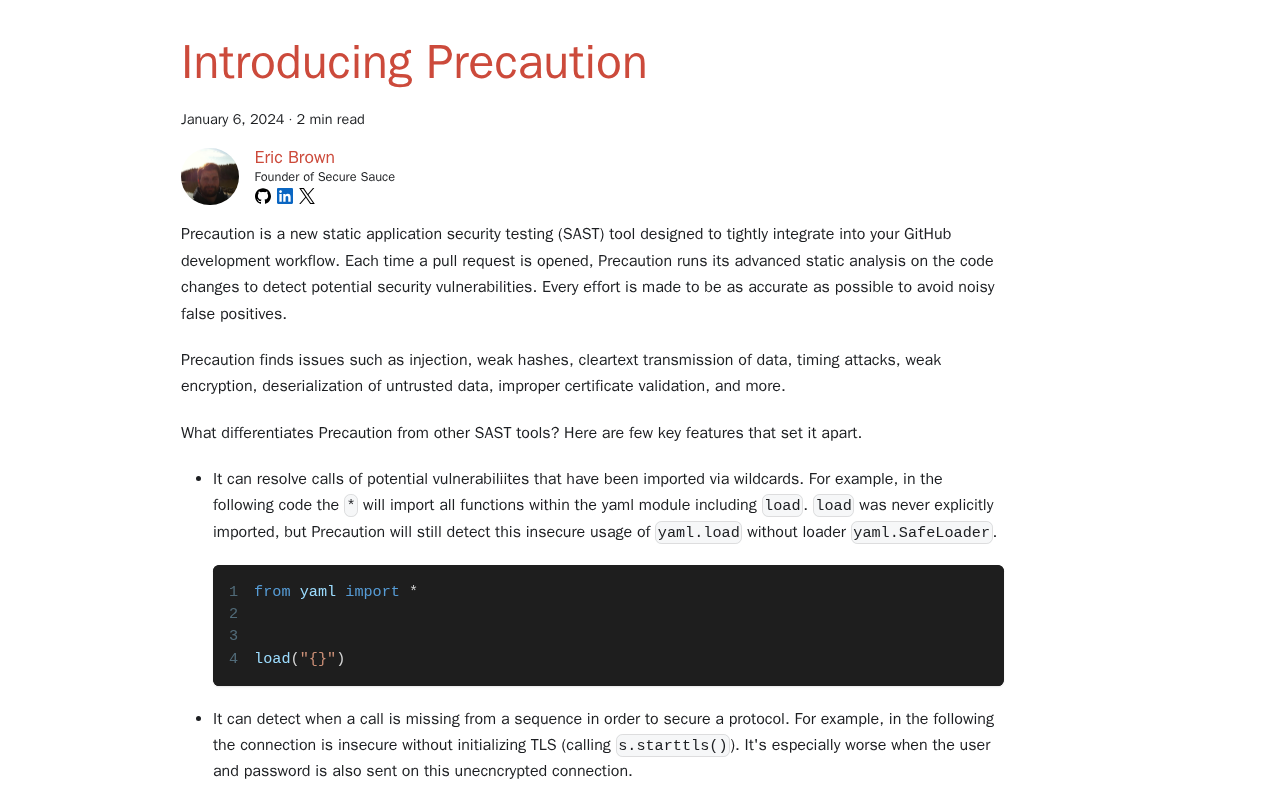Open the author's GitHub profile icon
This screenshot has height=800, width=1280.
(x=263, y=196)
